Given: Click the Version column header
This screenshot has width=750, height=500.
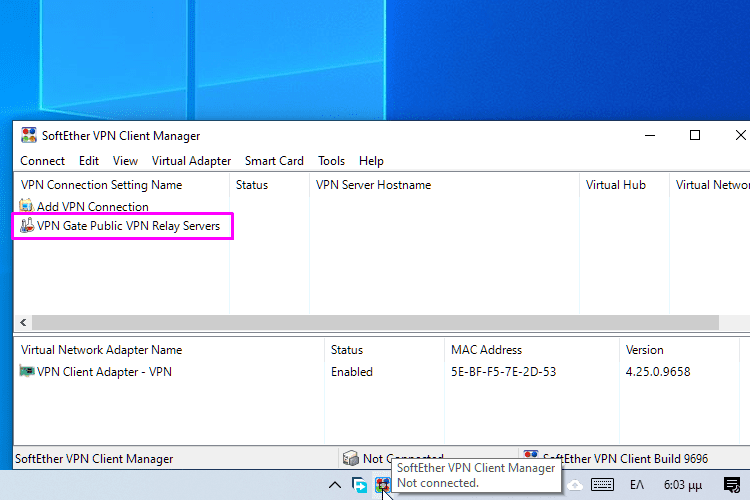Looking at the screenshot, I should click(679, 350).
